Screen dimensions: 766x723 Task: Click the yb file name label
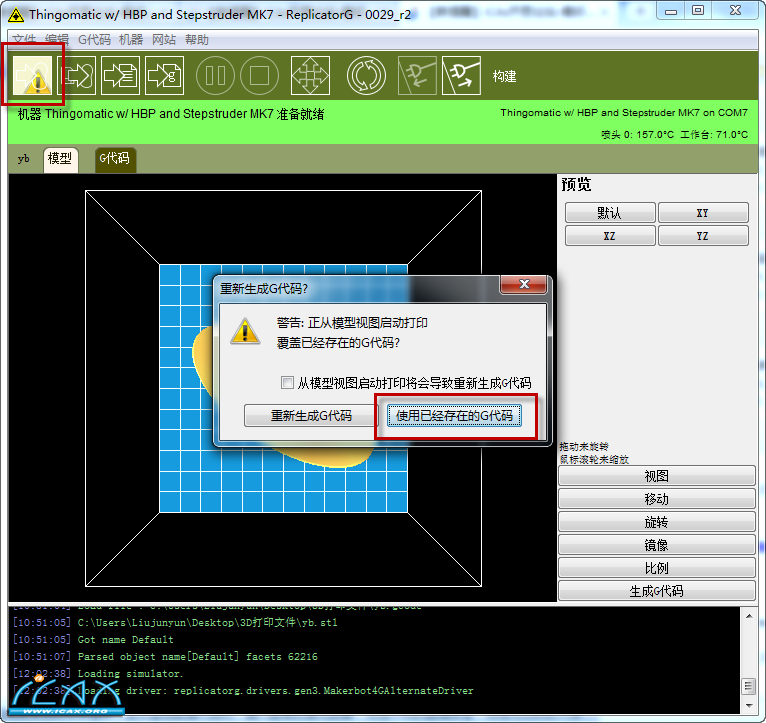point(23,159)
